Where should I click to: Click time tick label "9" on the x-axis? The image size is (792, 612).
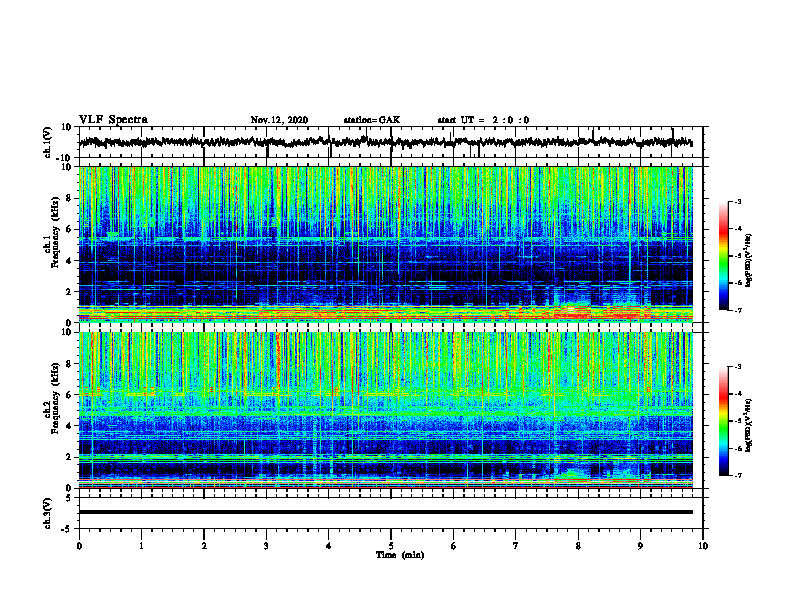[640, 546]
